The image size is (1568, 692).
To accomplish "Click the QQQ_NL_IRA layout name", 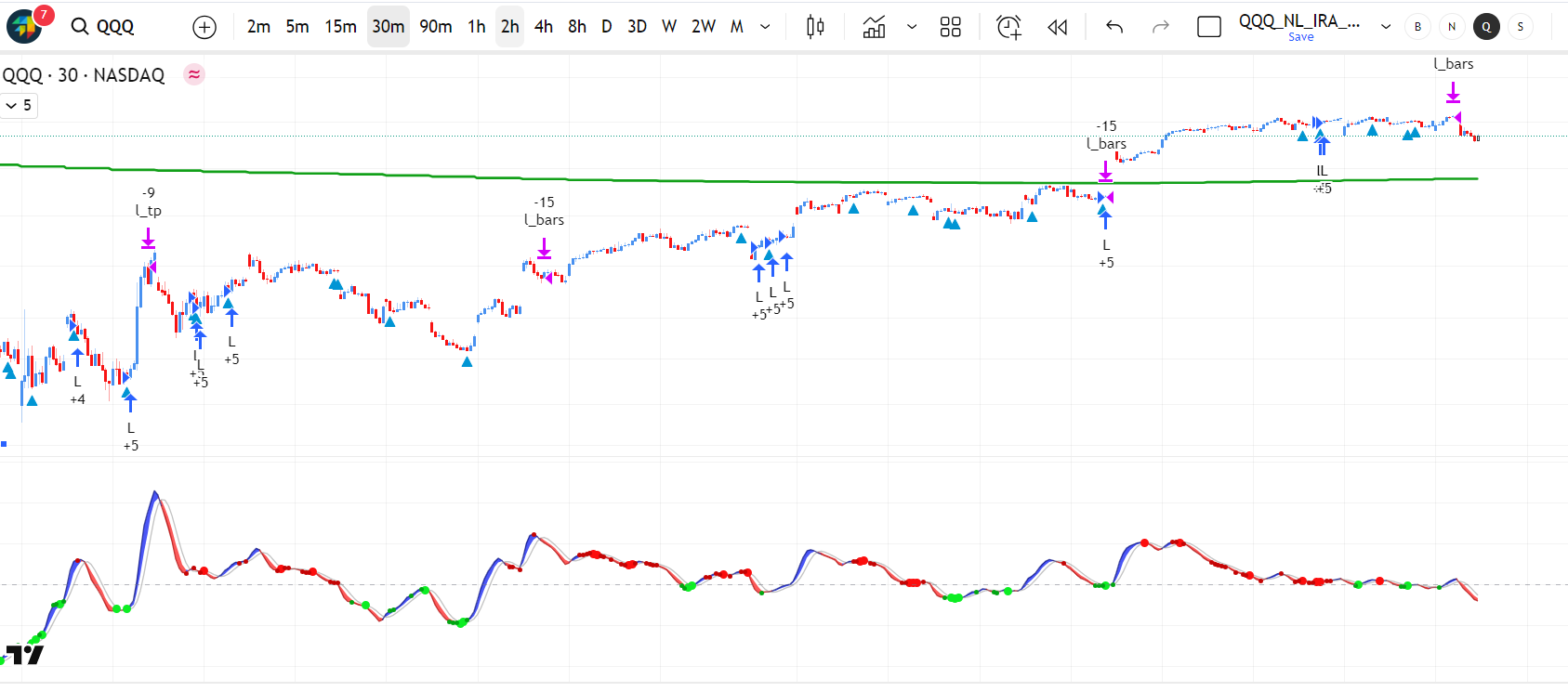I will coord(1299,21).
